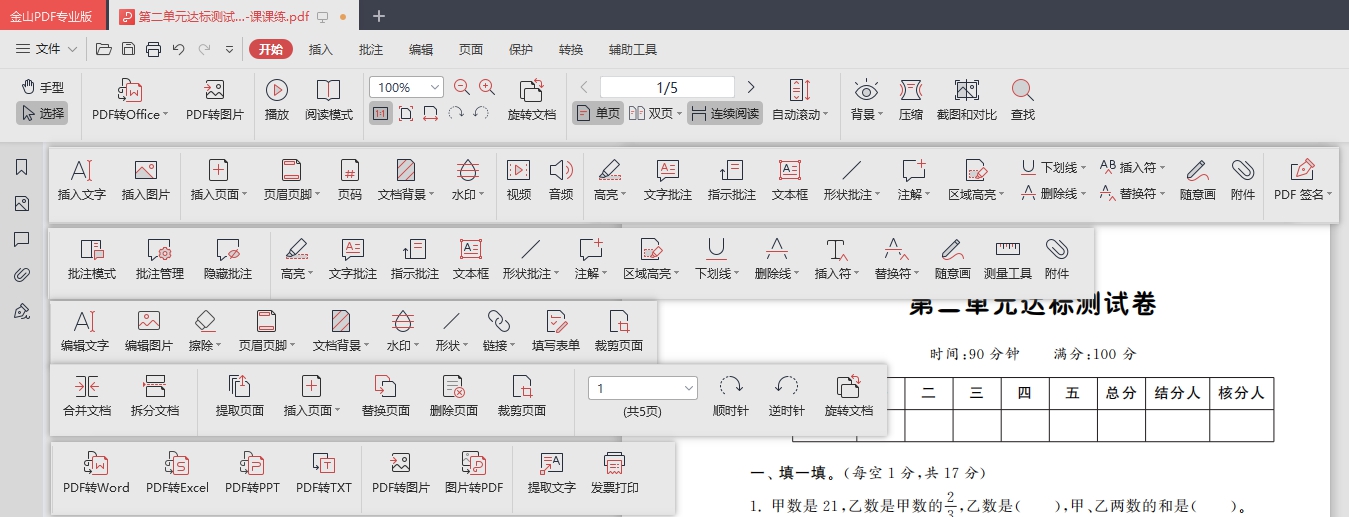Open the bookmark panel in the sidebar
Viewport: 1349px width, 517px height.
tap(21, 167)
